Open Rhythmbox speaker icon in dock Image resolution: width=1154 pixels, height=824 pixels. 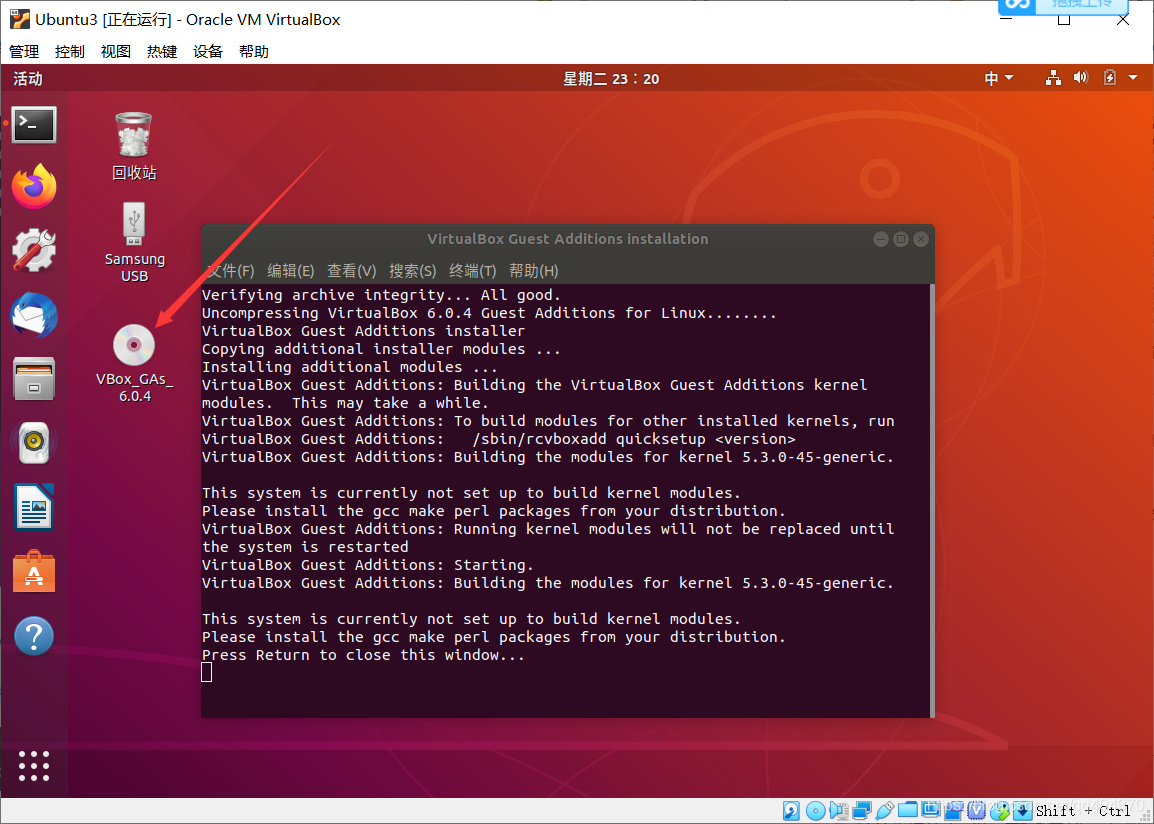point(34,443)
